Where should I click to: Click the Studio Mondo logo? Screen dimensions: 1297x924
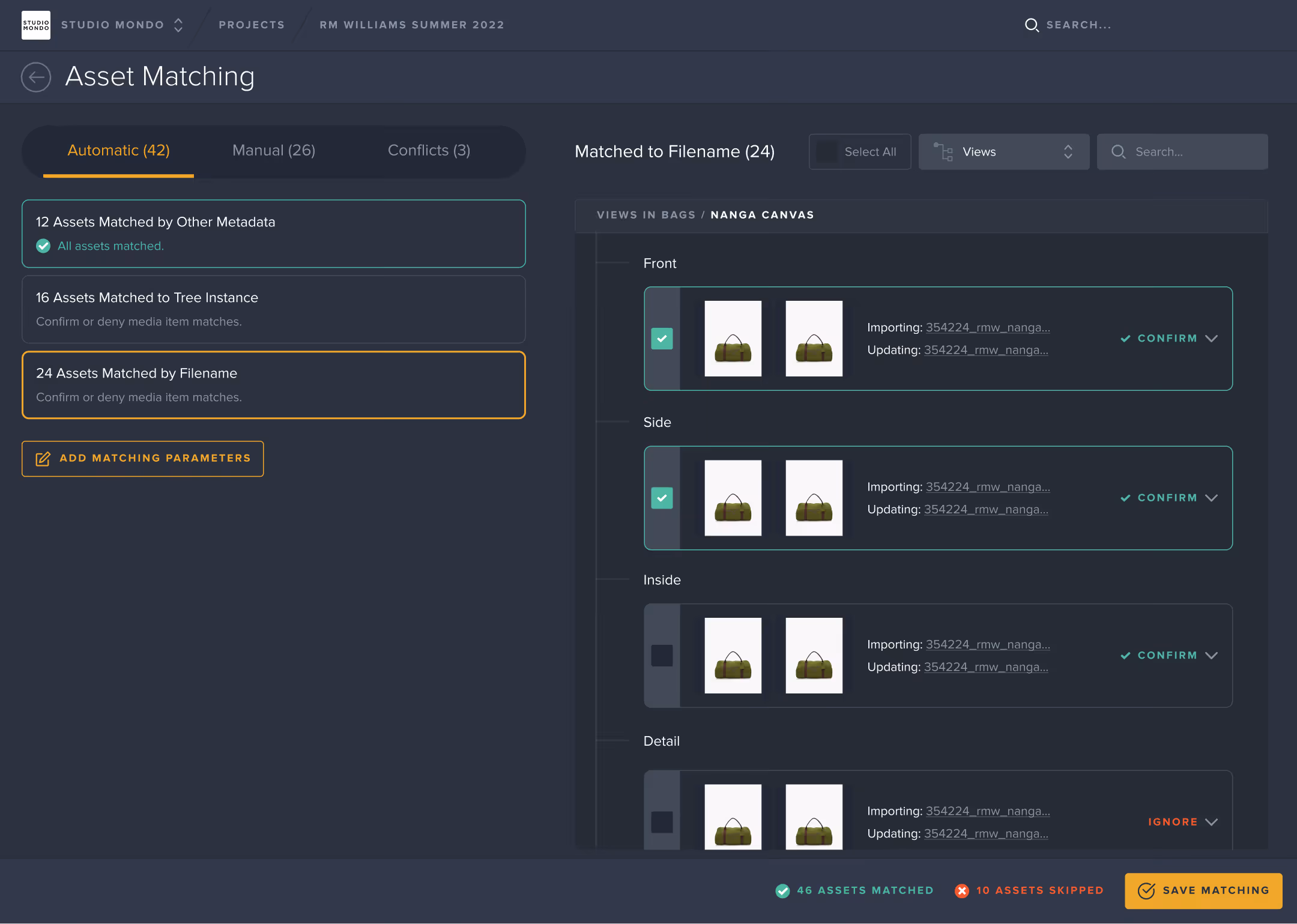(36, 25)
